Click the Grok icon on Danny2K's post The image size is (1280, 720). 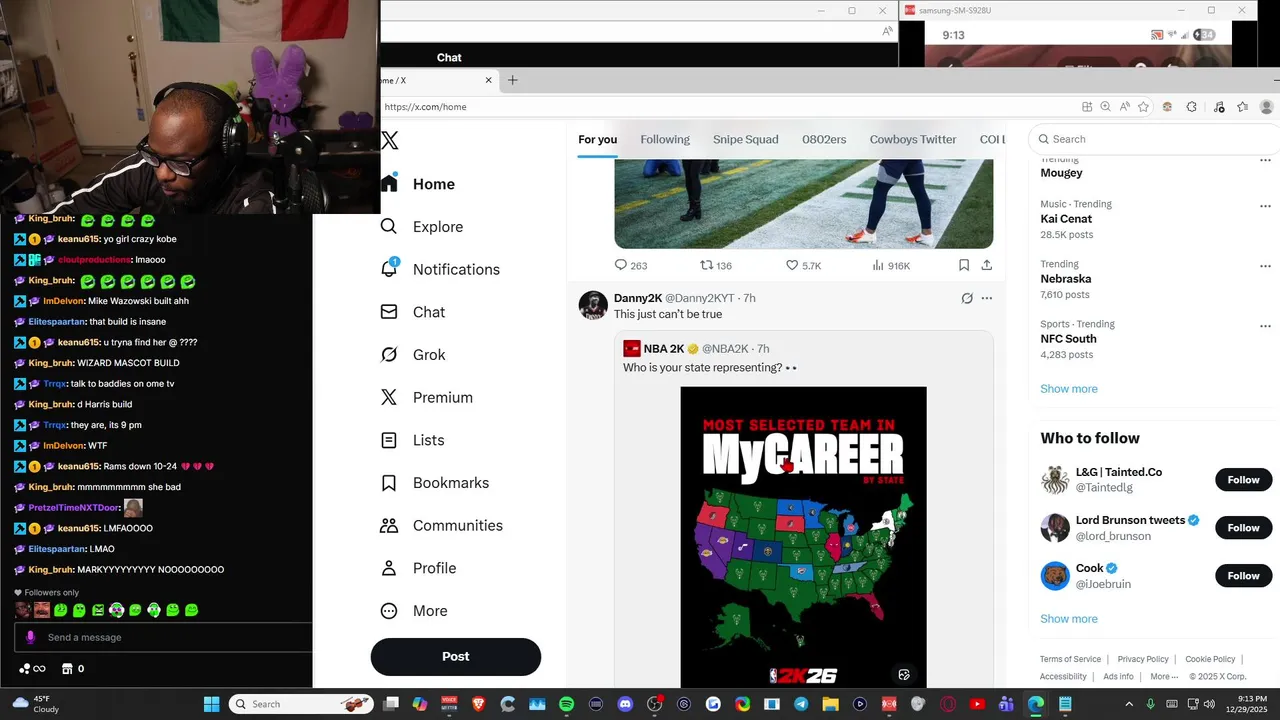[967, 298]
